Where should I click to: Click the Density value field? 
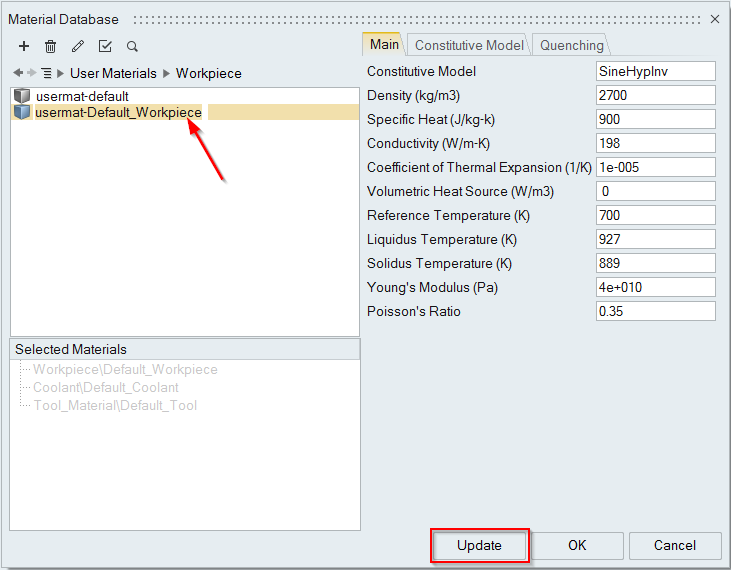click(x=655, y=95)
